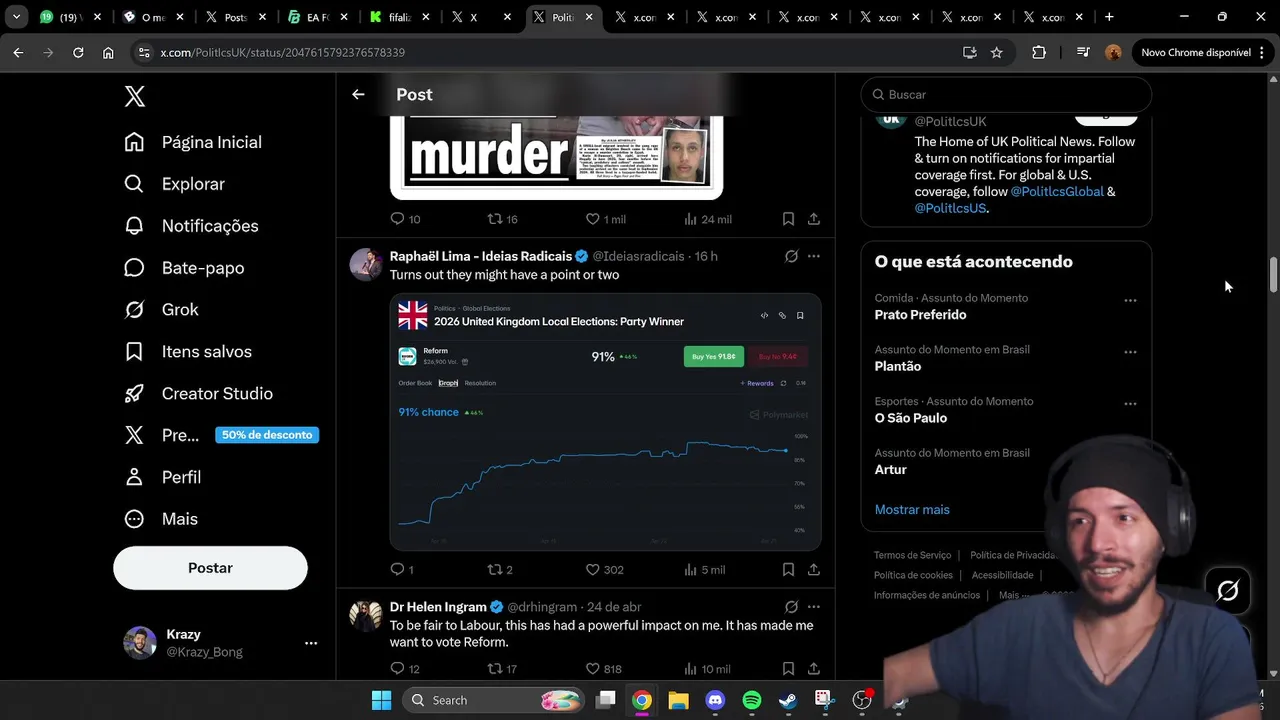The width and height of the screenshot is (1280, 720).
Task: Open Página Inicial from sidebar
Action: (193, 142)
